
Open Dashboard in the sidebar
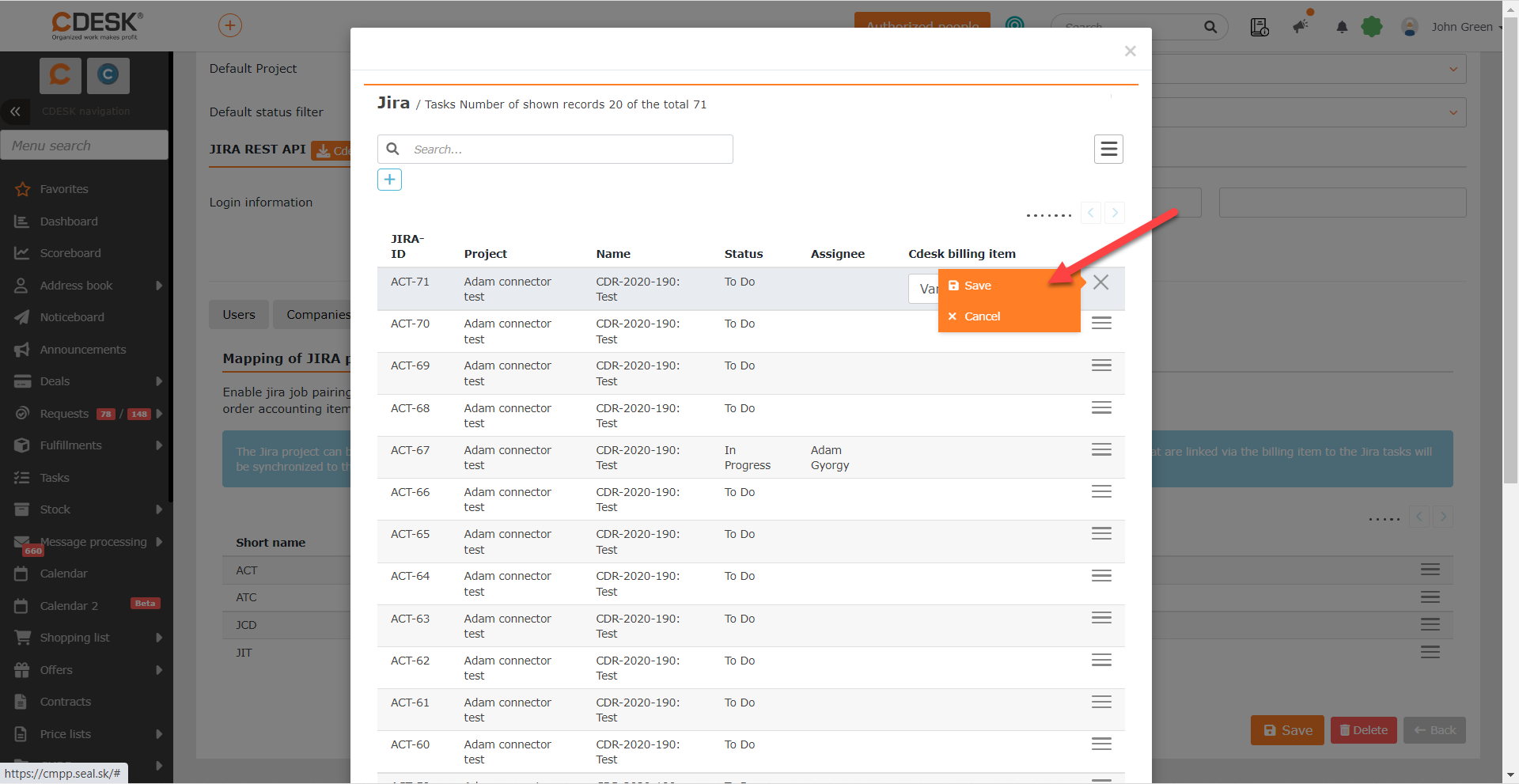tap(69, 222)
